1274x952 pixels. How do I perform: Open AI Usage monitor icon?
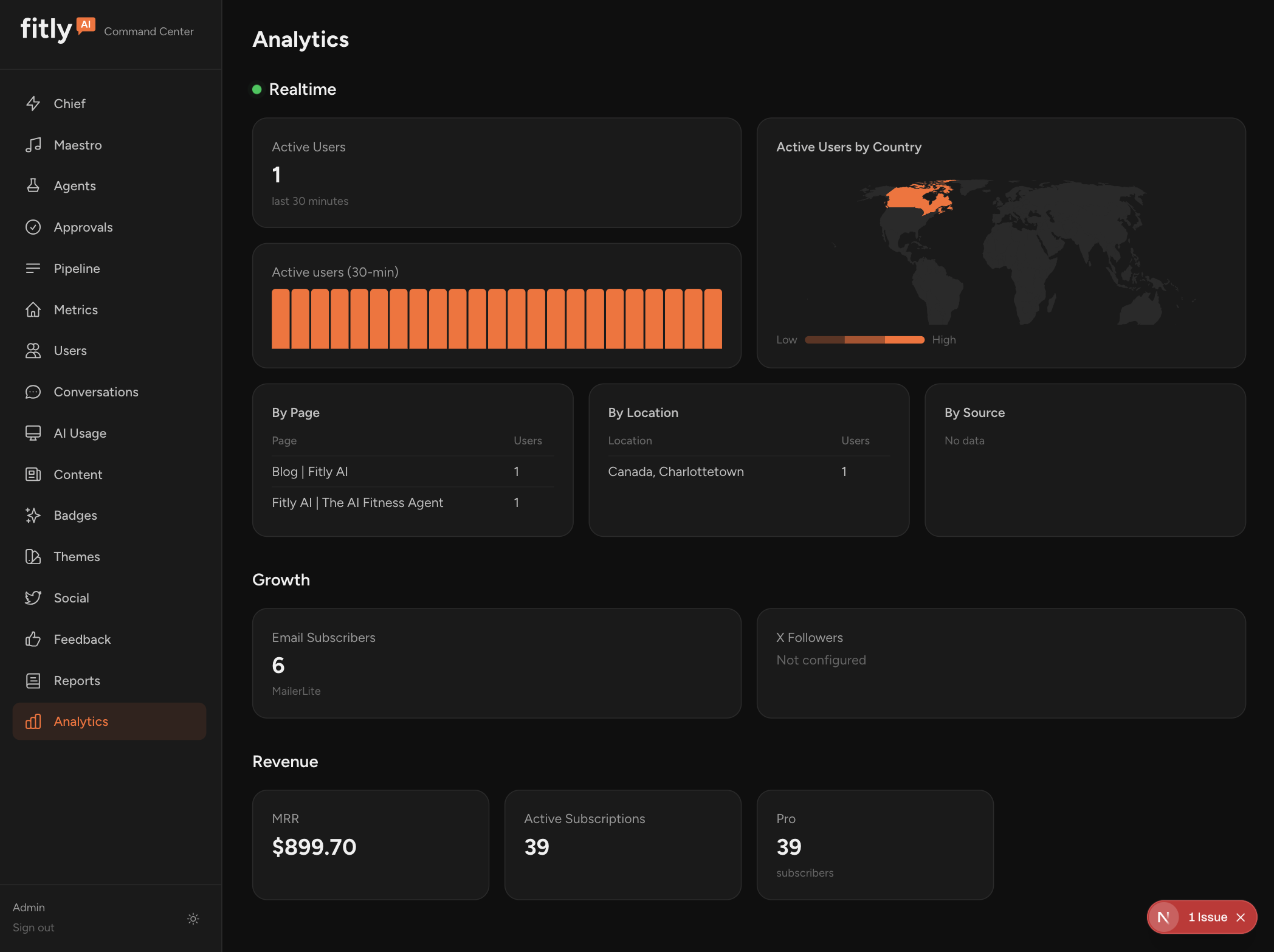click(x=34, y=433)
